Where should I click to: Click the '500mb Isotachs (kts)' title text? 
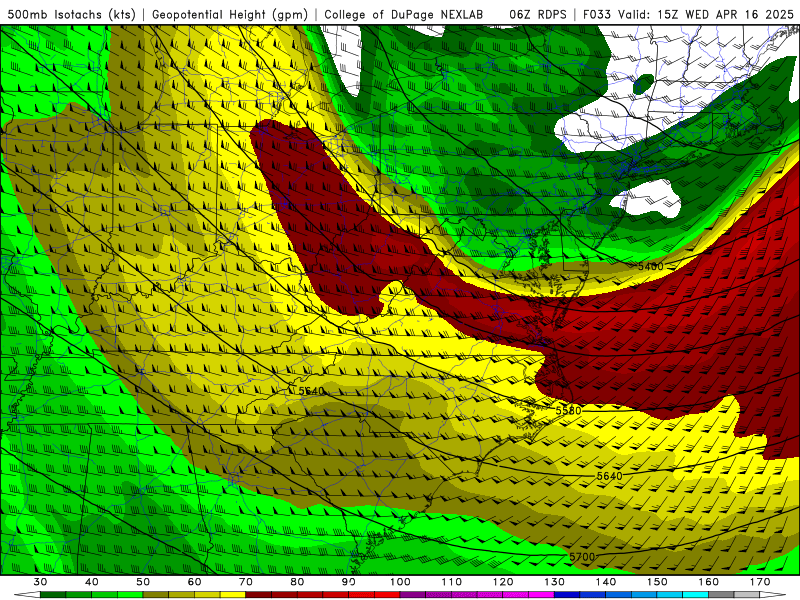point(71,14)
